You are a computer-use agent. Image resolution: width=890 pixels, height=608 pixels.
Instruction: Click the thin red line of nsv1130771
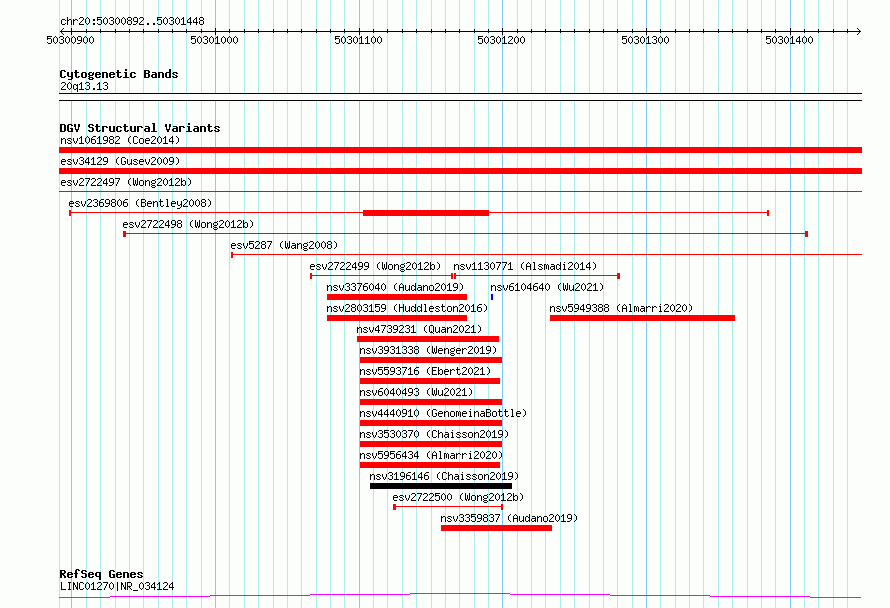pyautogui.click(x=537, y=276)
